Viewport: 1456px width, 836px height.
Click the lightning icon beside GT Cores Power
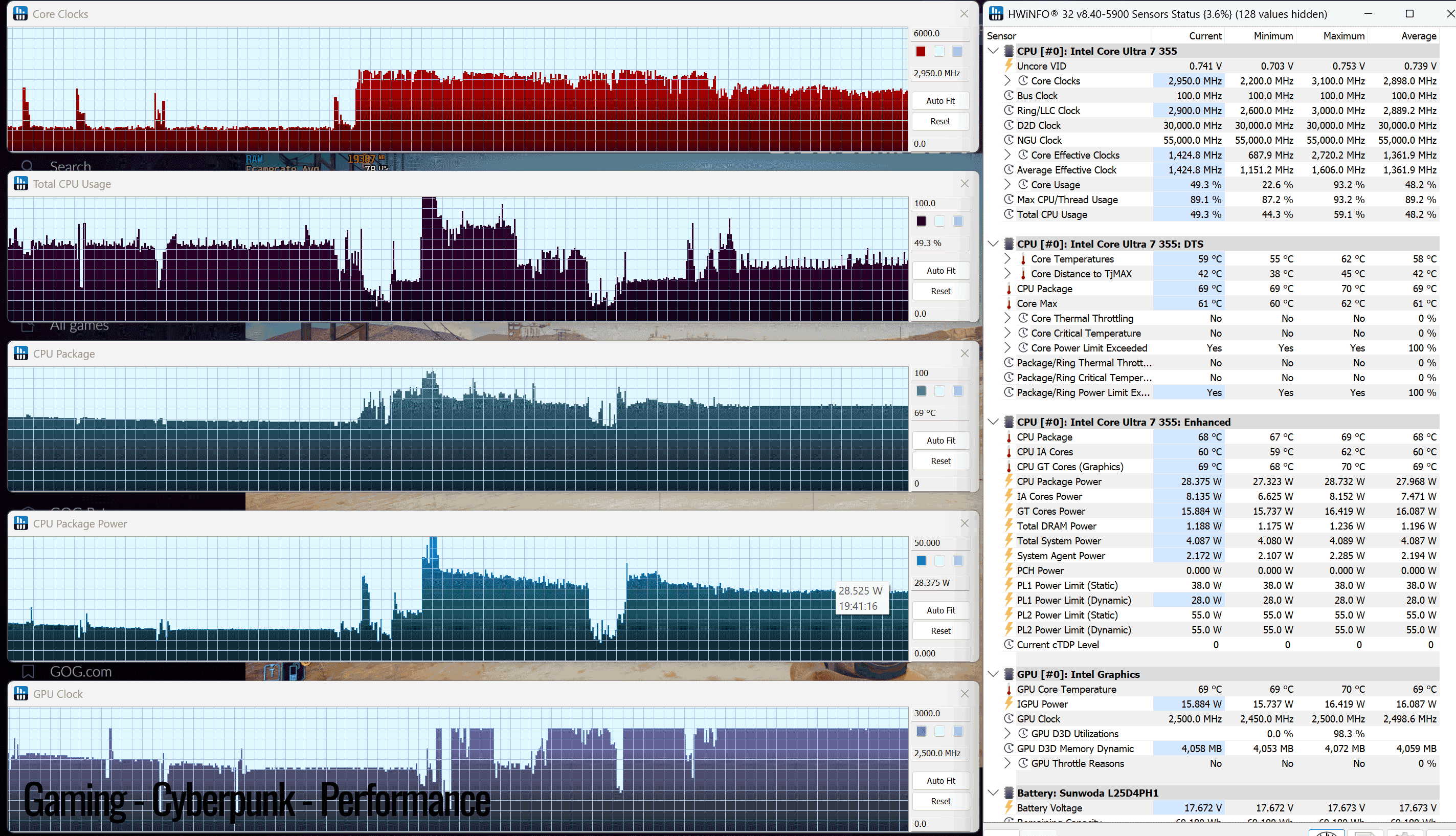point(1009,511)
